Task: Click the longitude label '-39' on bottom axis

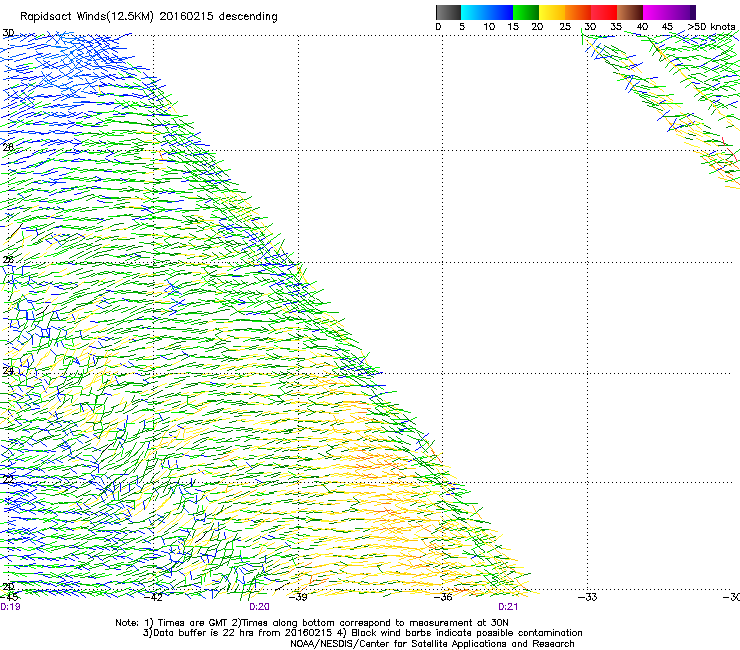Action: 298,597
